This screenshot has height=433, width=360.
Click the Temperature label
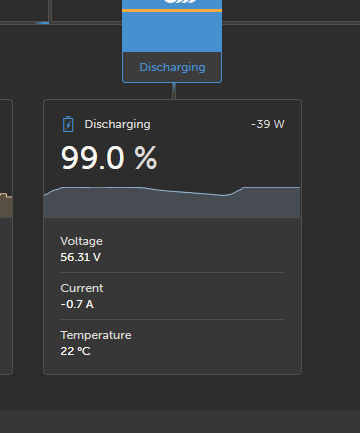coord(96,335)
